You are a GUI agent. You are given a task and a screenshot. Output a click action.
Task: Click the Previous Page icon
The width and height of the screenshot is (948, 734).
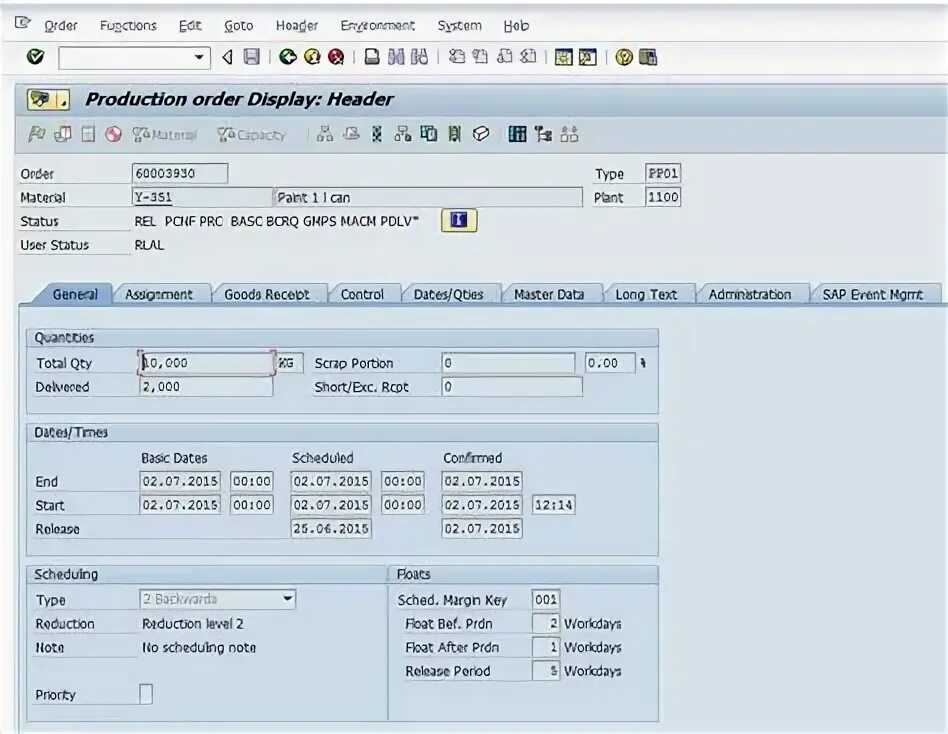pyautogui.click(x=481, y=57)
